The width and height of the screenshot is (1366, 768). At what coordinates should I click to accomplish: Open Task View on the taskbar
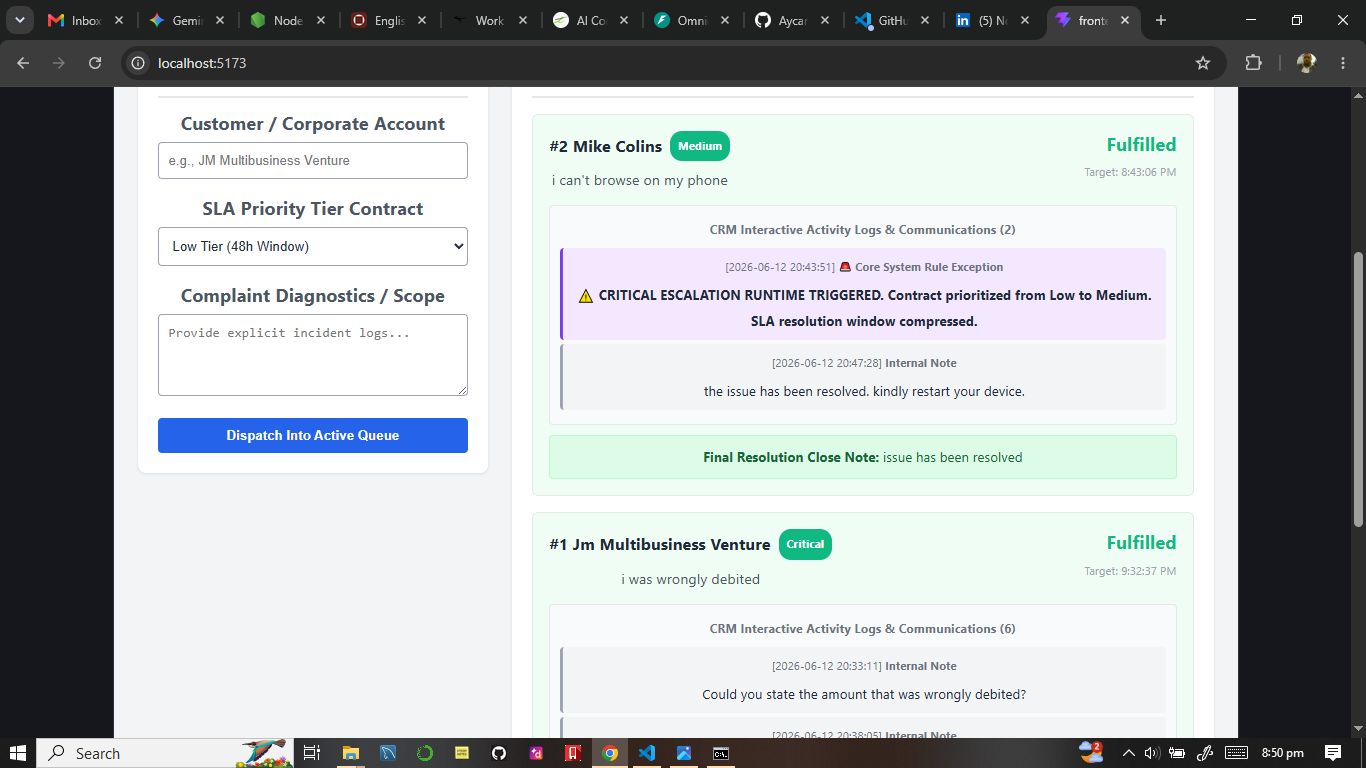311,753
